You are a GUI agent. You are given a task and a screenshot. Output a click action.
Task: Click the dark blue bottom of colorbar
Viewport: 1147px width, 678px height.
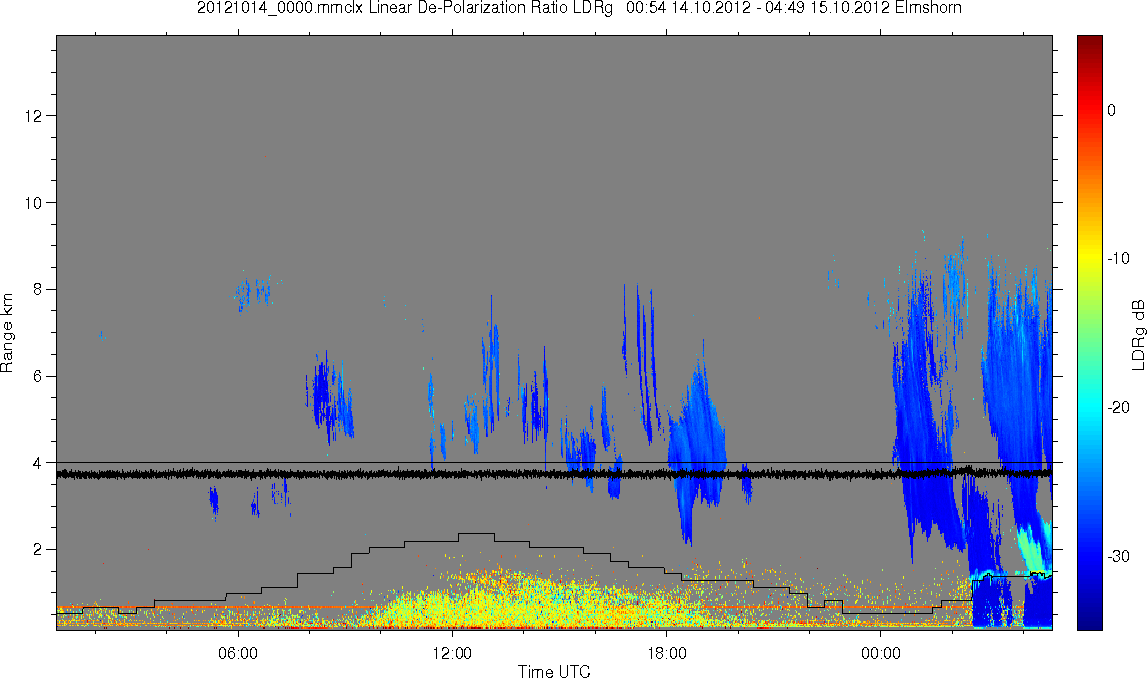pyautogui.click(x=1089, y=622)
